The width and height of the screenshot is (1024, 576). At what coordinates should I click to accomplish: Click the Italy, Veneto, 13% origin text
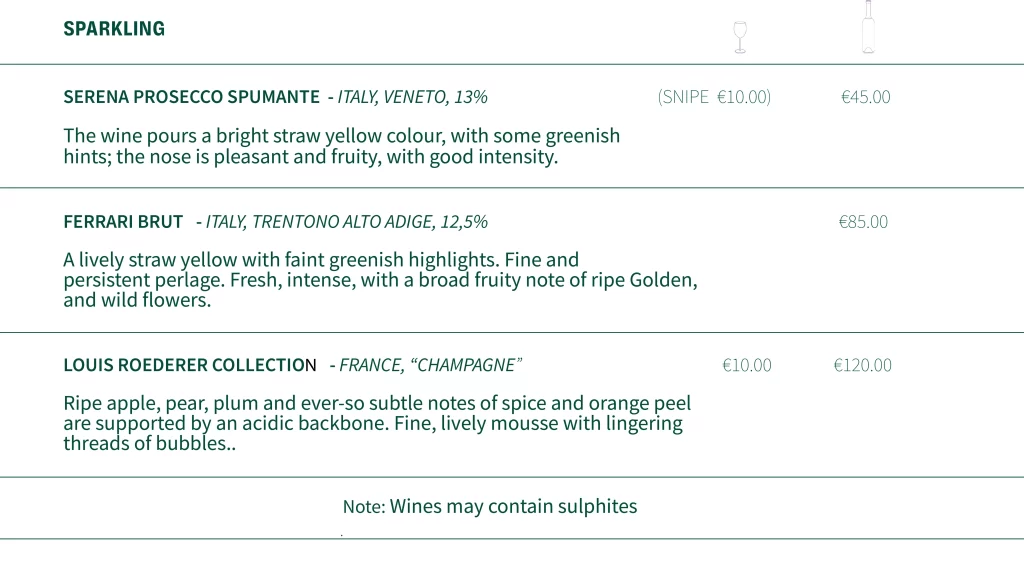pyautogui.click(x=412, y=97)
